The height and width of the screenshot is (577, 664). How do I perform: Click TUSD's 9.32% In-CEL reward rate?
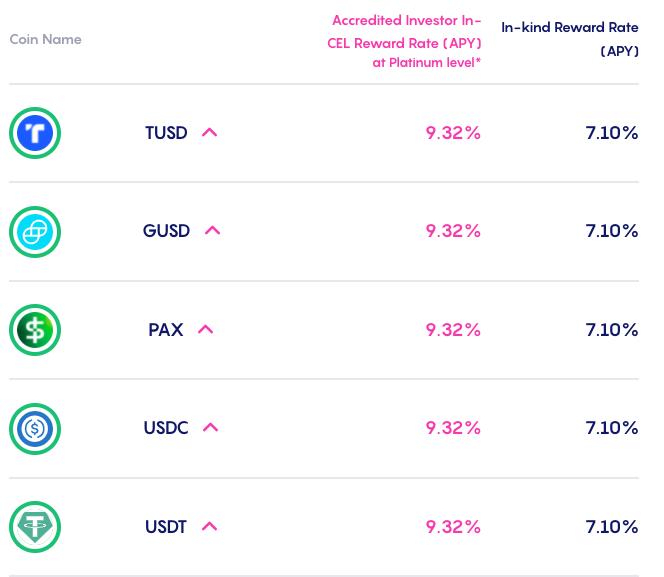[x=453, y=133]
